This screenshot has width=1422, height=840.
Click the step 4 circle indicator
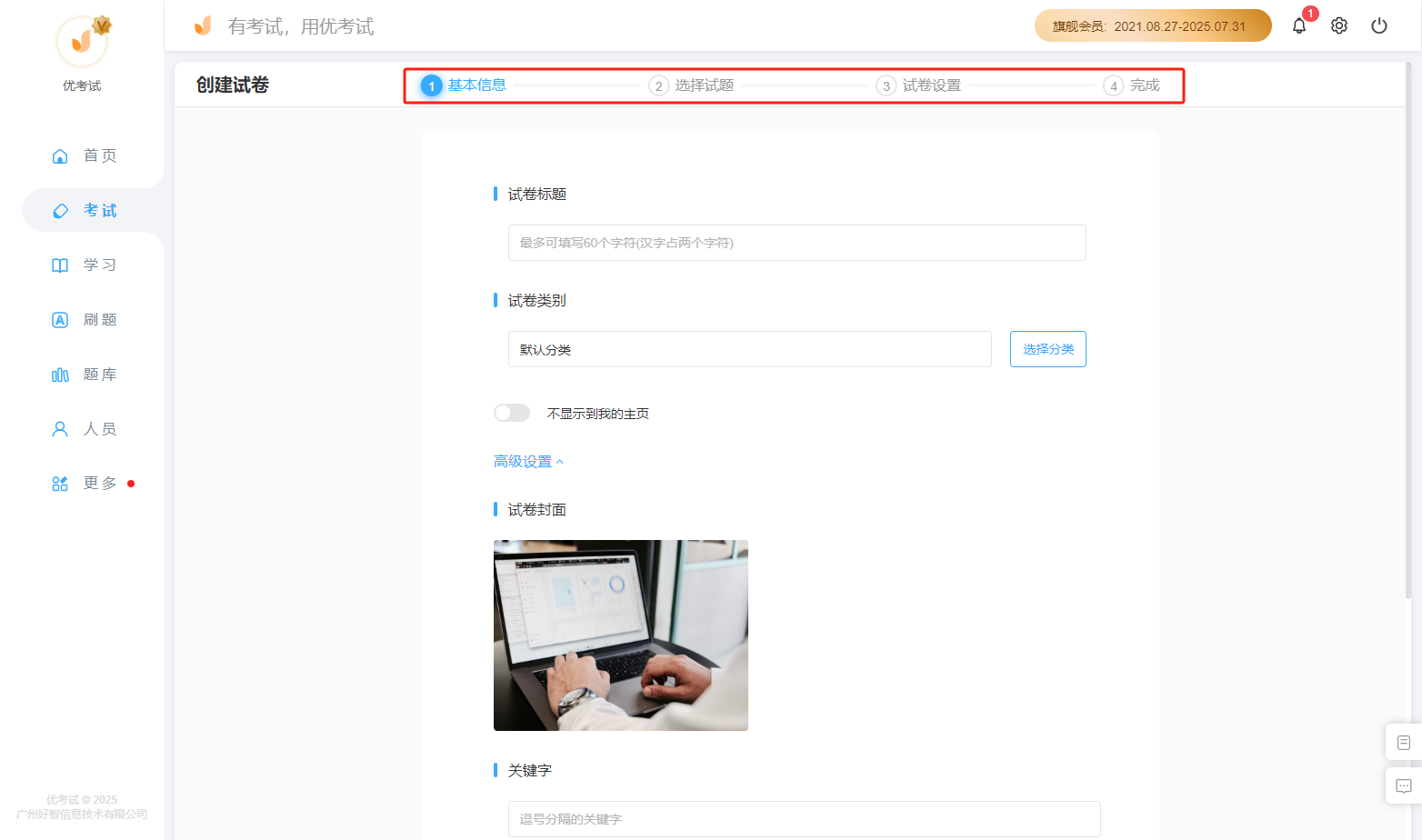[x=1114, y=85]
